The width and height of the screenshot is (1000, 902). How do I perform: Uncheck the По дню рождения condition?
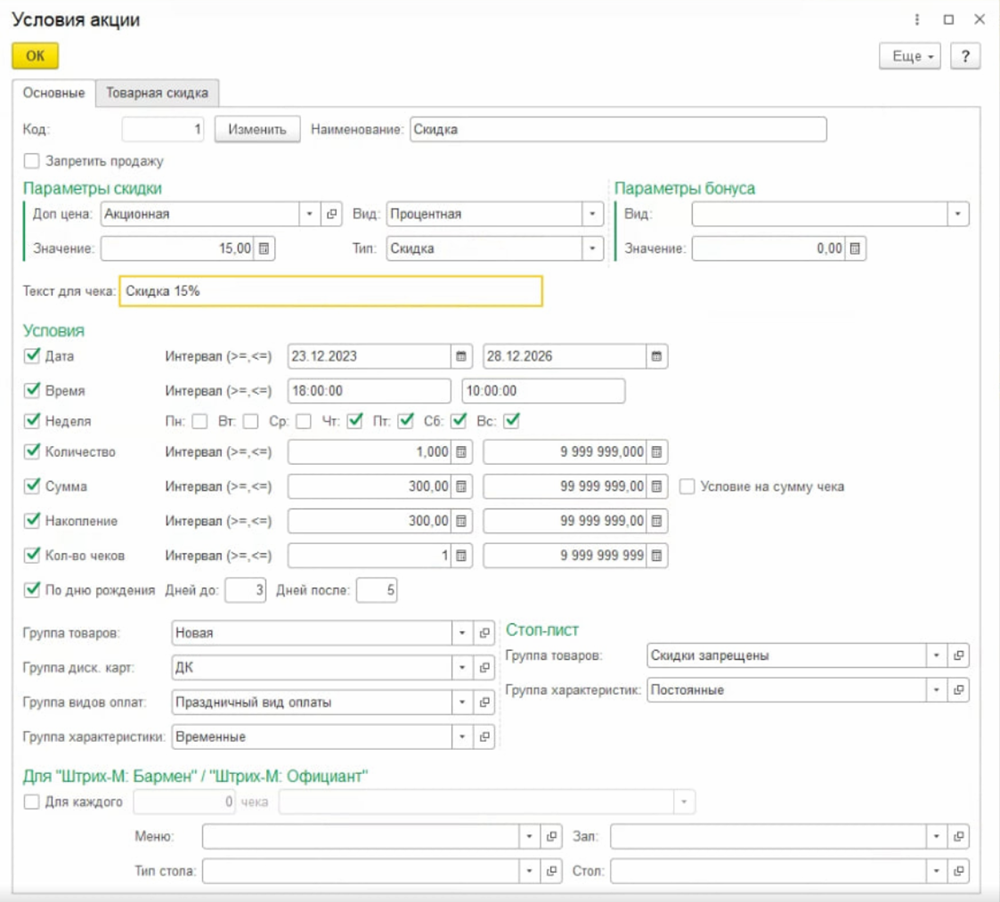click(31, 590)
